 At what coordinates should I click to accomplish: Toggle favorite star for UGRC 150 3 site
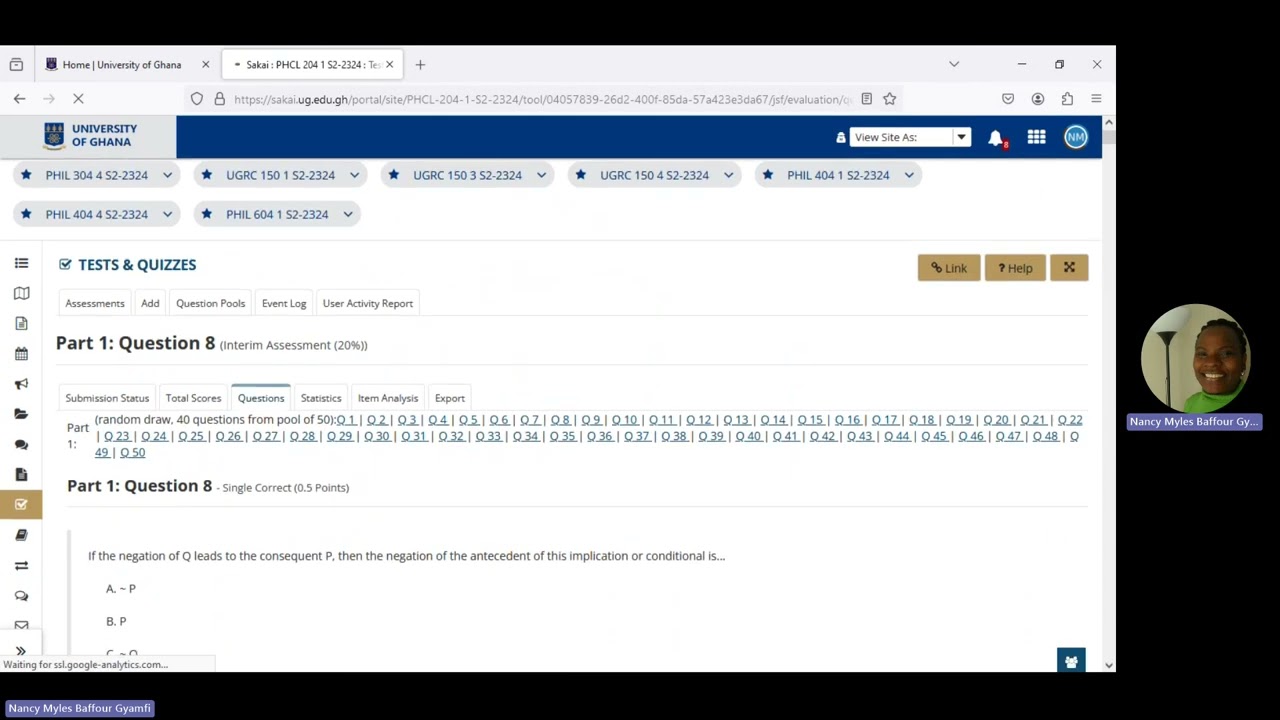(394, 175)
